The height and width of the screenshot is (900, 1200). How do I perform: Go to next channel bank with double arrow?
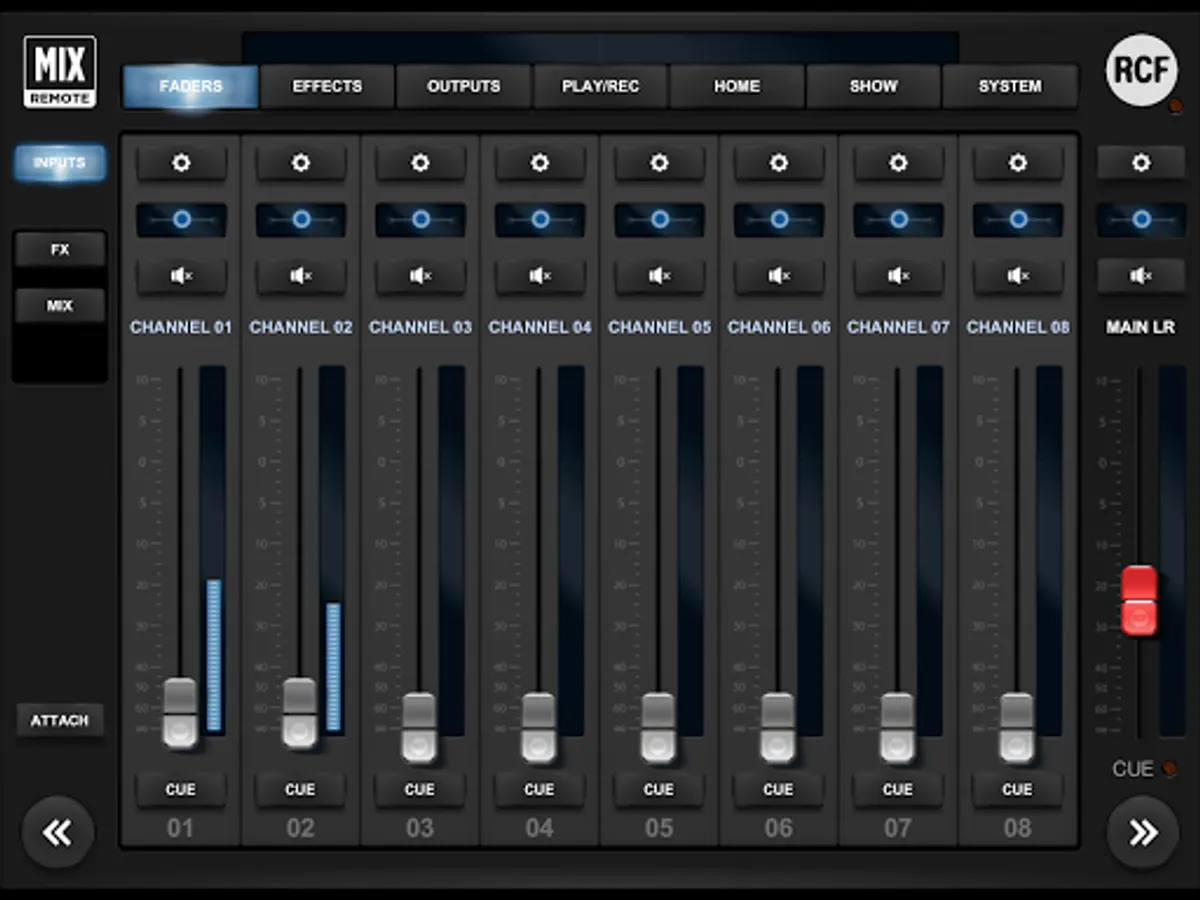(x=1143, y=832)
